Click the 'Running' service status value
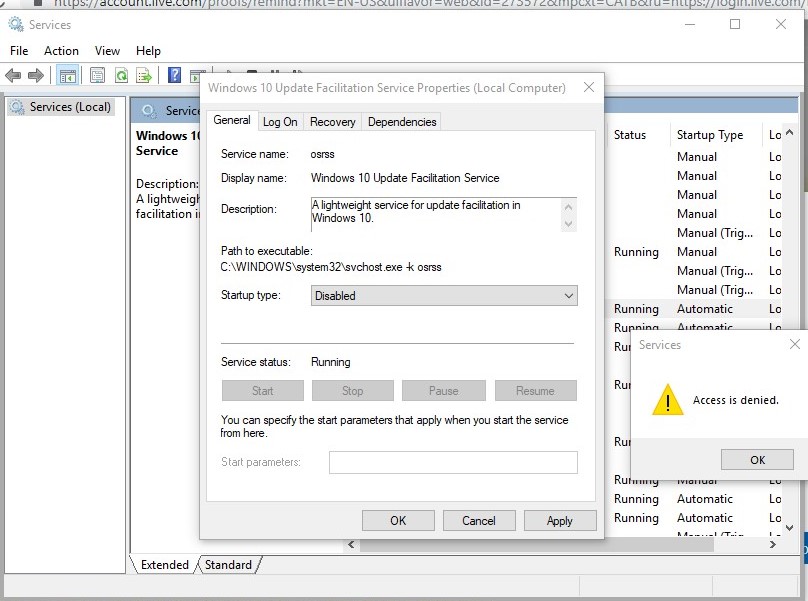 (330, 362)
